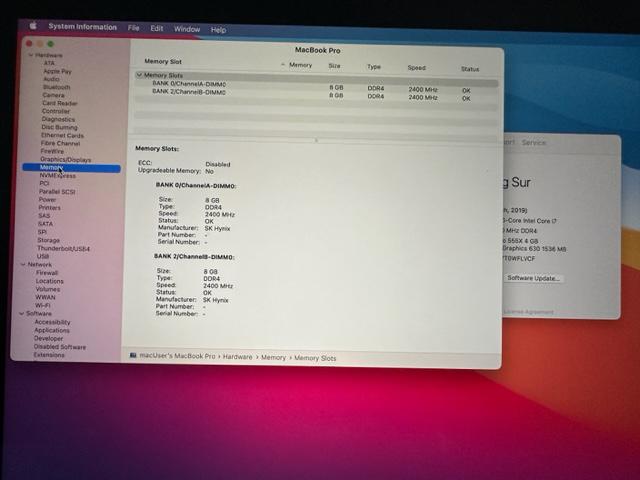Image resolution: width=640 pixels, height=480 pixels.
Task: Open the Edit menu
Action: click(x=157, y=29)
